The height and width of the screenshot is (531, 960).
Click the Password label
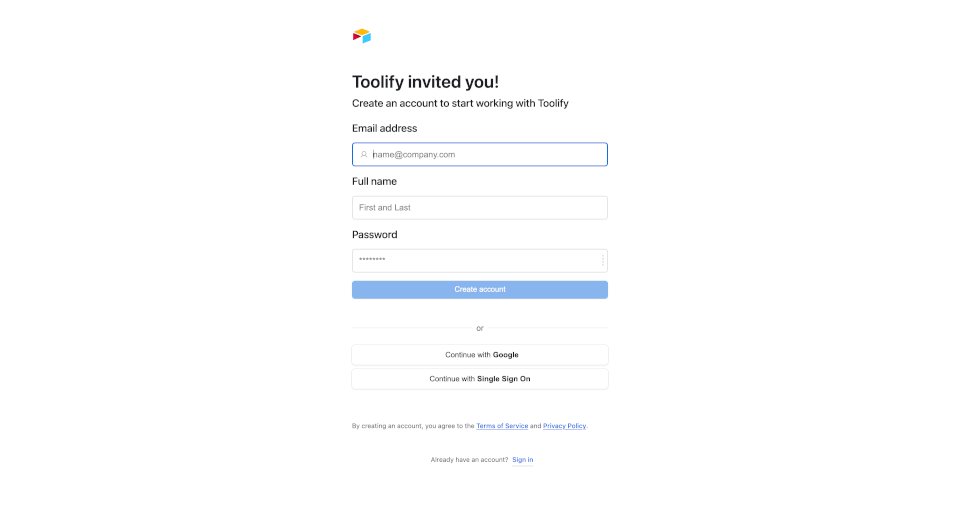pos(375,235)
